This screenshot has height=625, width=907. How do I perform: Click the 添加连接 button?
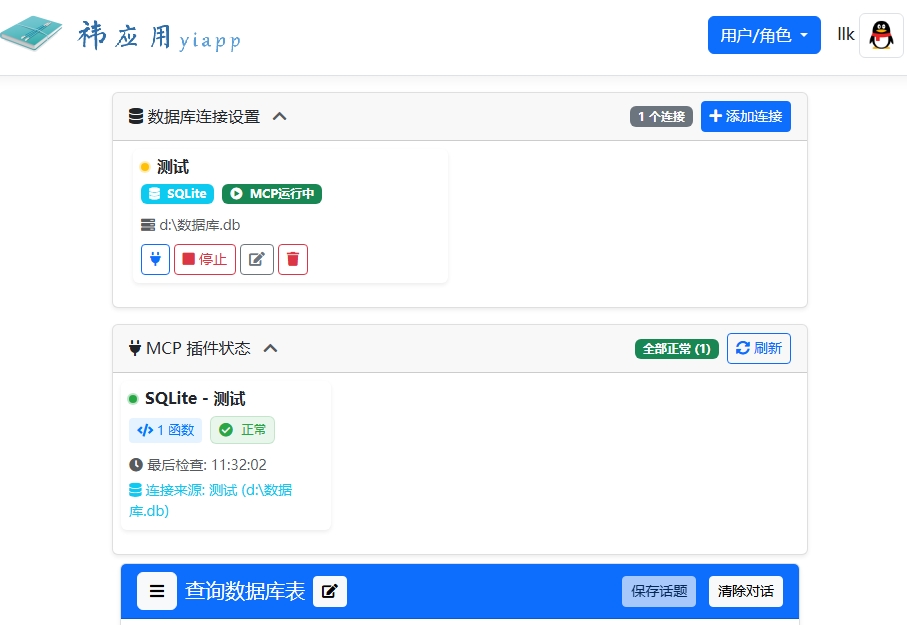coord(746,116)
